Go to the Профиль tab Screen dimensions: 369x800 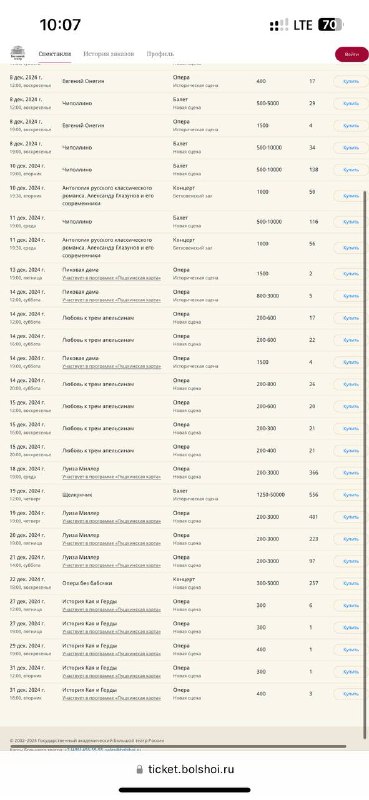[160, 54]
